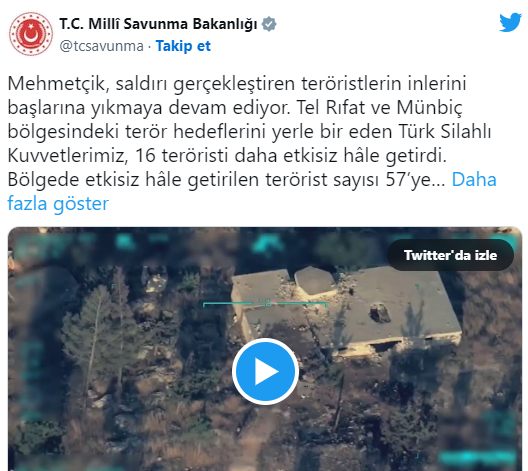Click the cyan HUD overlay at the video's lower corner
The height and width of the screenshot is (471, 528).
click(x=478, y=456)
